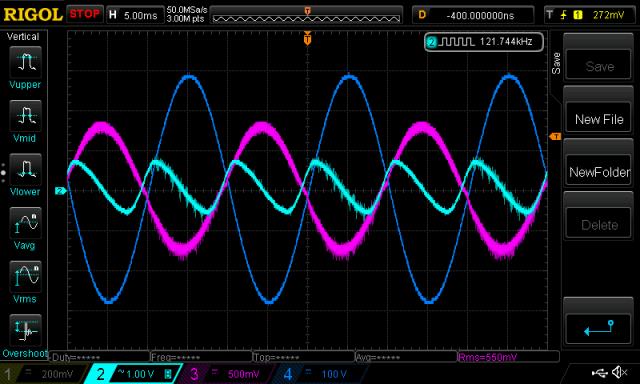Select the Vrms measurement icon
The height and width of the screenshot is (384, 640).
click(x=25, y=276)
